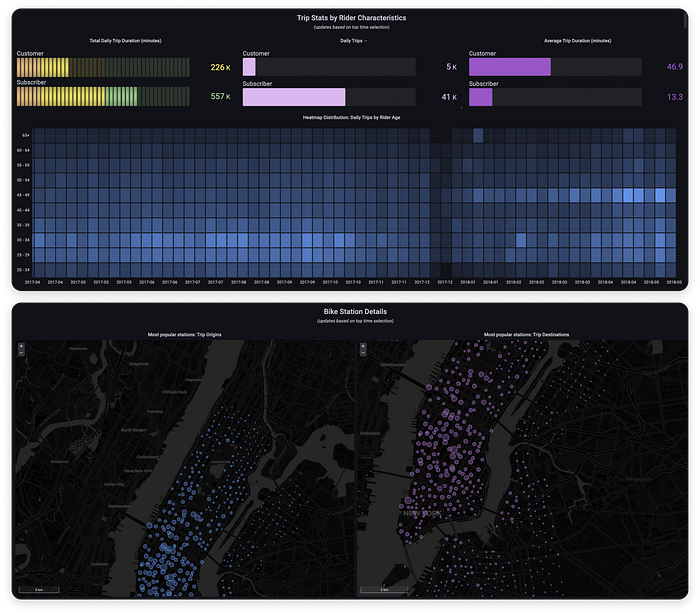Image resolution: width=700 pixels, height=614 pixels.
Task: Click the 35 - 39 age row label
Action: 23,225
